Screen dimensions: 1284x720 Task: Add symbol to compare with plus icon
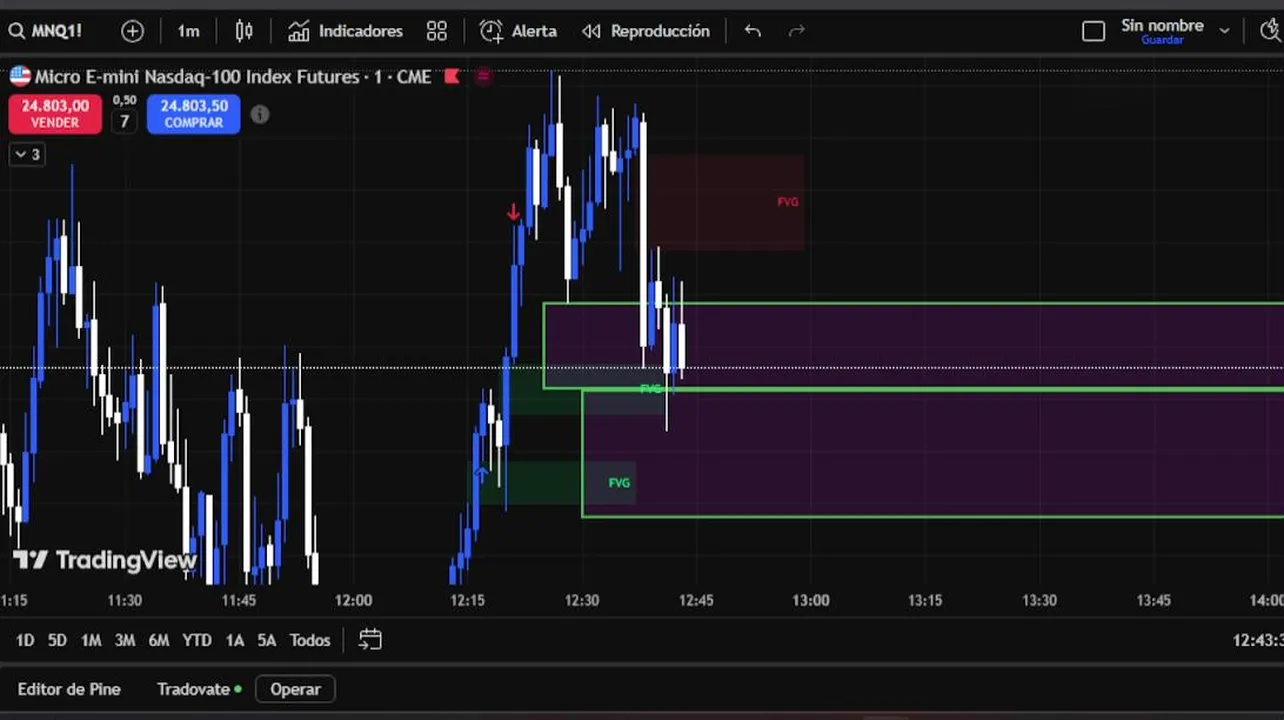pyautogui.click(x=132, y=31)
